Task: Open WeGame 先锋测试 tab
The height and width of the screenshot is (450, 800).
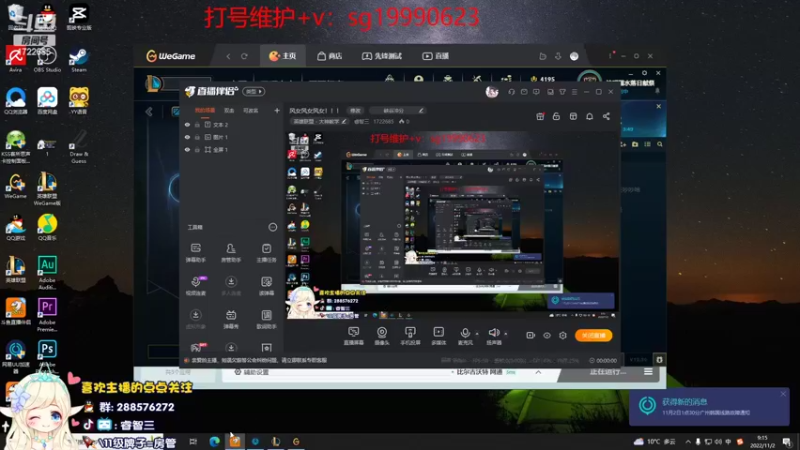Action: coord(382,56)
